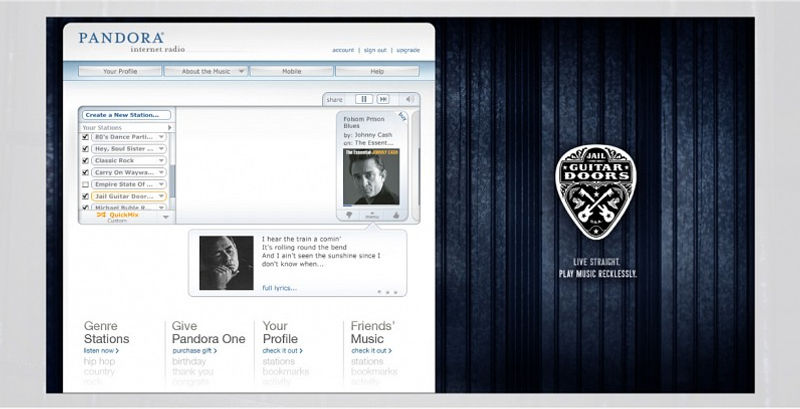Screen dimensions: 800x409
Task: Select the Classic Rock station
Action: [x=129, y=161]
